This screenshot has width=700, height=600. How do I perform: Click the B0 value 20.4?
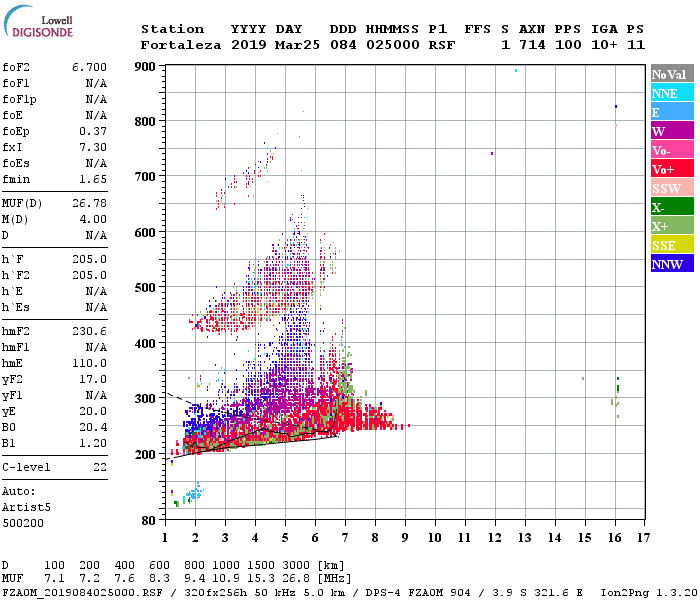[x=93, y=427]
